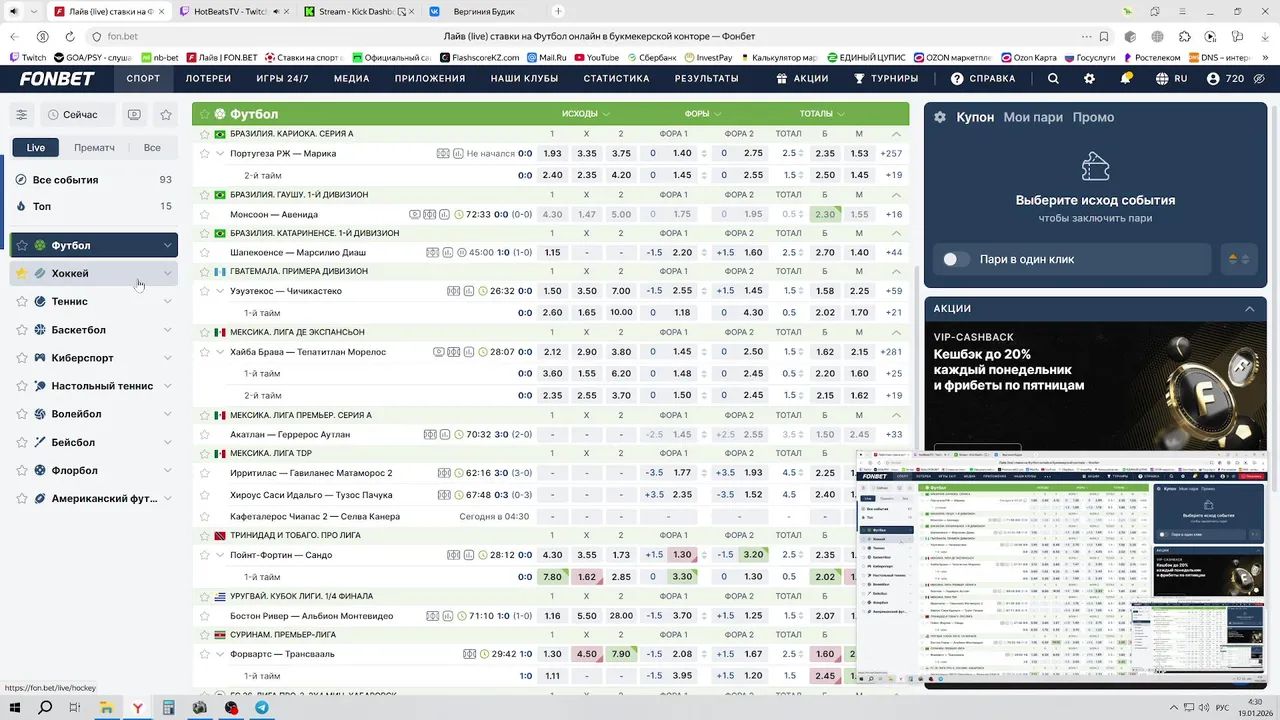Switch to the Мои пари tab
Screen dimensions: 1280x720
click(1033, 117)
